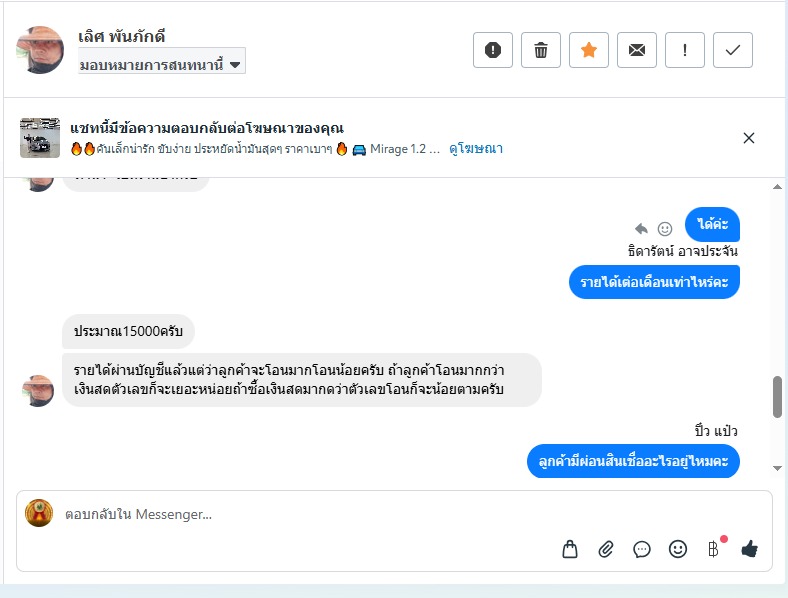The width and height of the screenshot is (788, 598).
Task: Open the emoji picker smiley icon
Action: click(678, 548)
